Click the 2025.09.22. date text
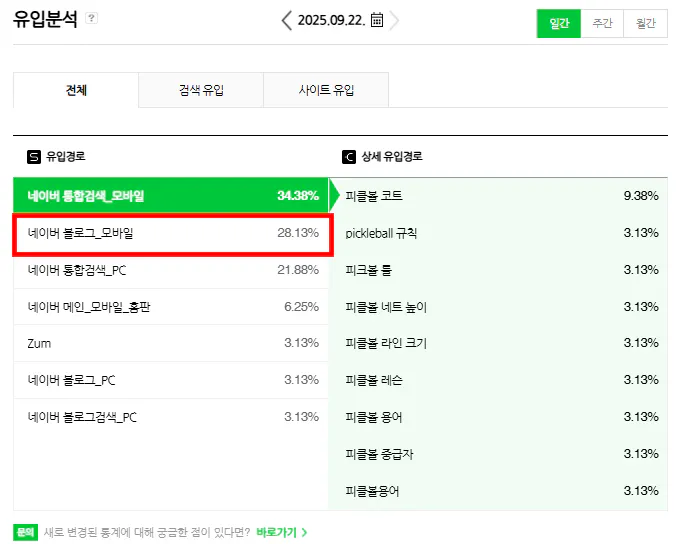 pos(331,21)
